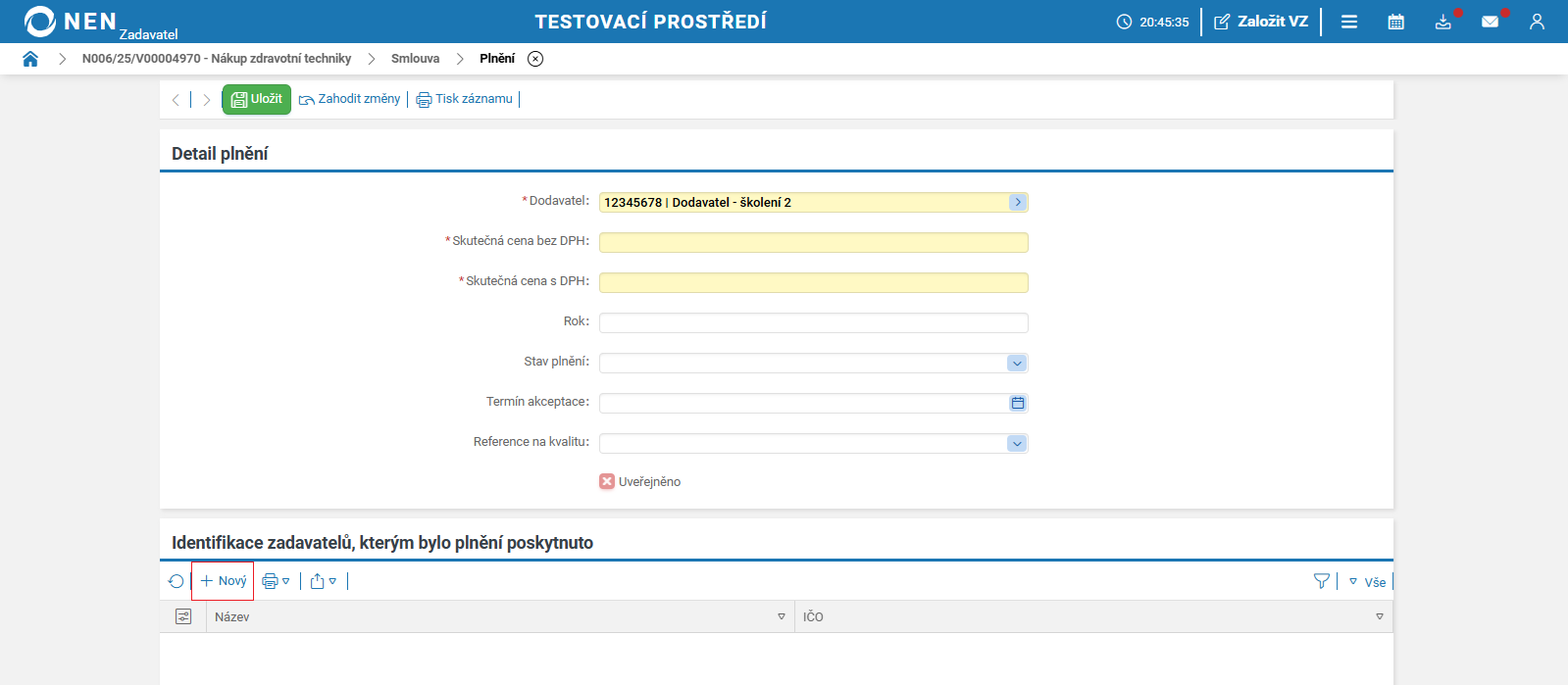Click the Uložit save button
The image size is (1568, 685).
pyautogui.click(x=257, y=99)
